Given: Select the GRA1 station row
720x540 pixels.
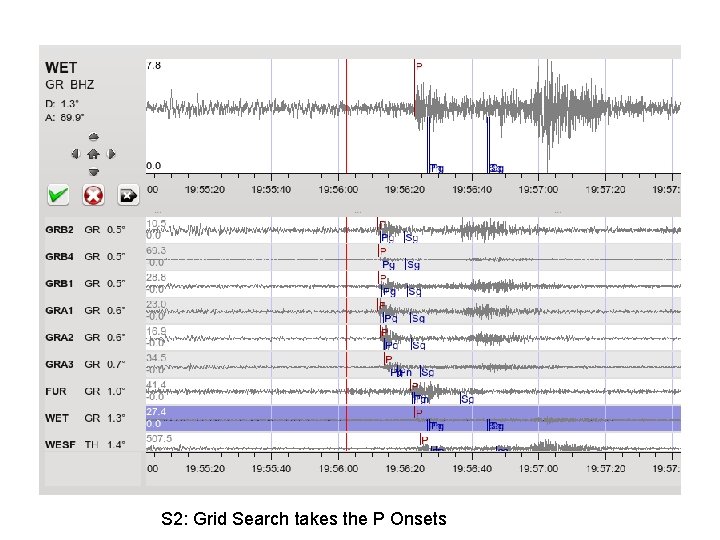Looking at the screenshot, I should click(x=363, y=310).
